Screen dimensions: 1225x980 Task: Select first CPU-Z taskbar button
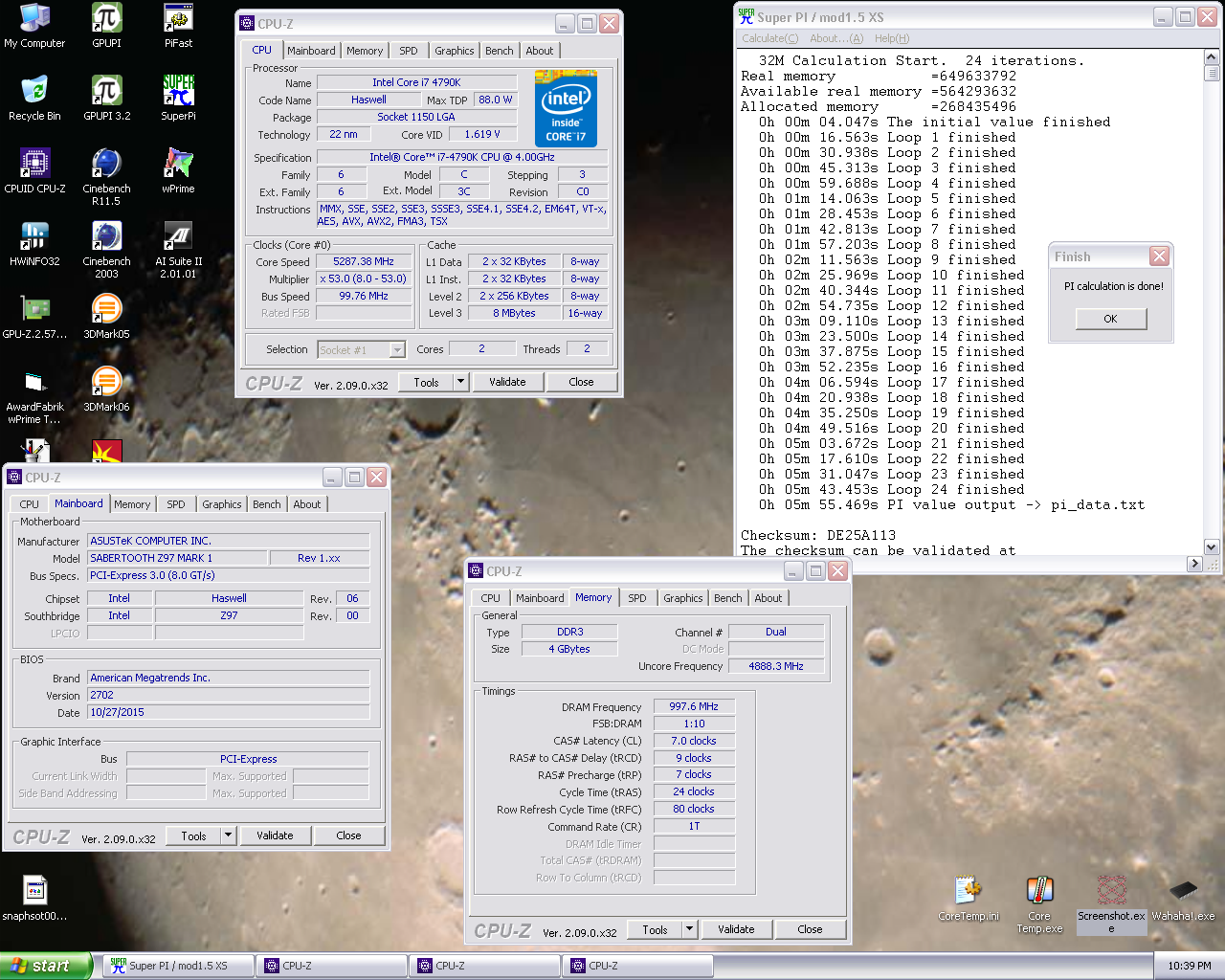pyautogui.click(x=331, y=966)
